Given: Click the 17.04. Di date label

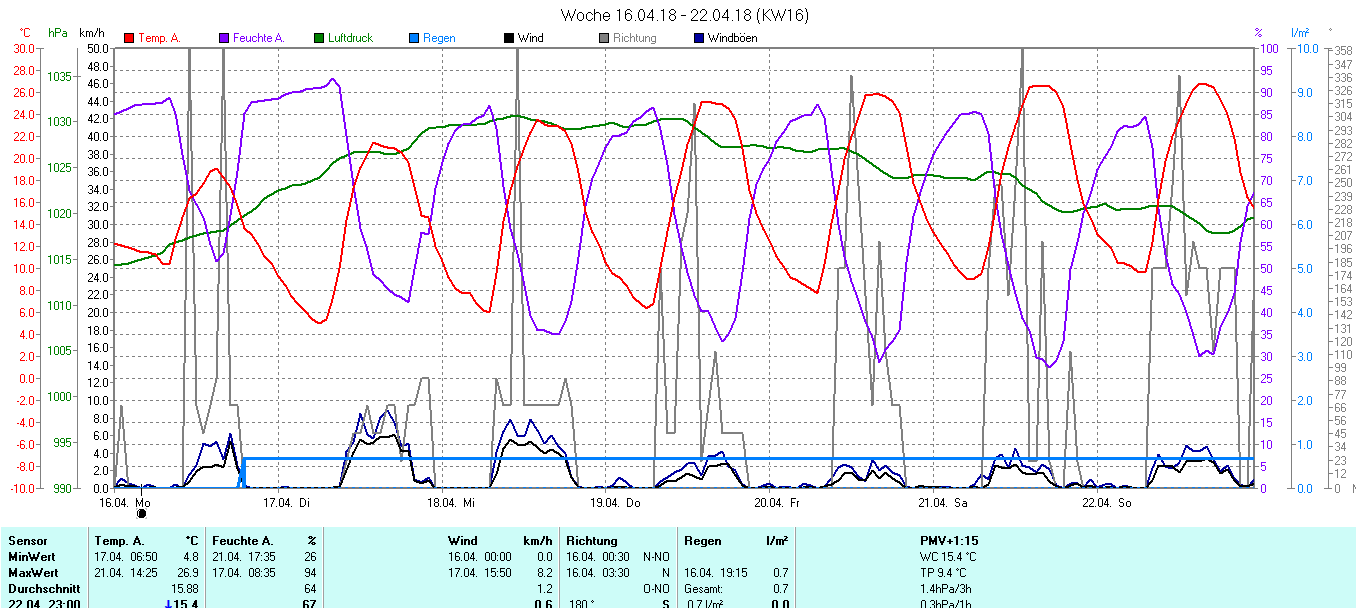Looking at the screenshot, I should click(287, 502).
